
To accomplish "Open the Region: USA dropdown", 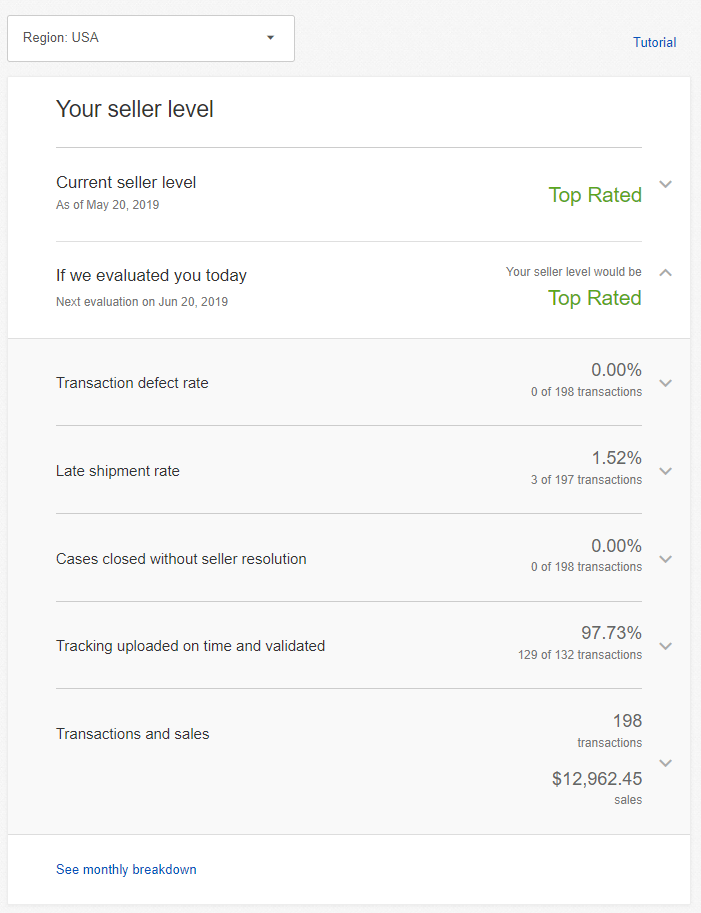I will (x=150, y=38).
